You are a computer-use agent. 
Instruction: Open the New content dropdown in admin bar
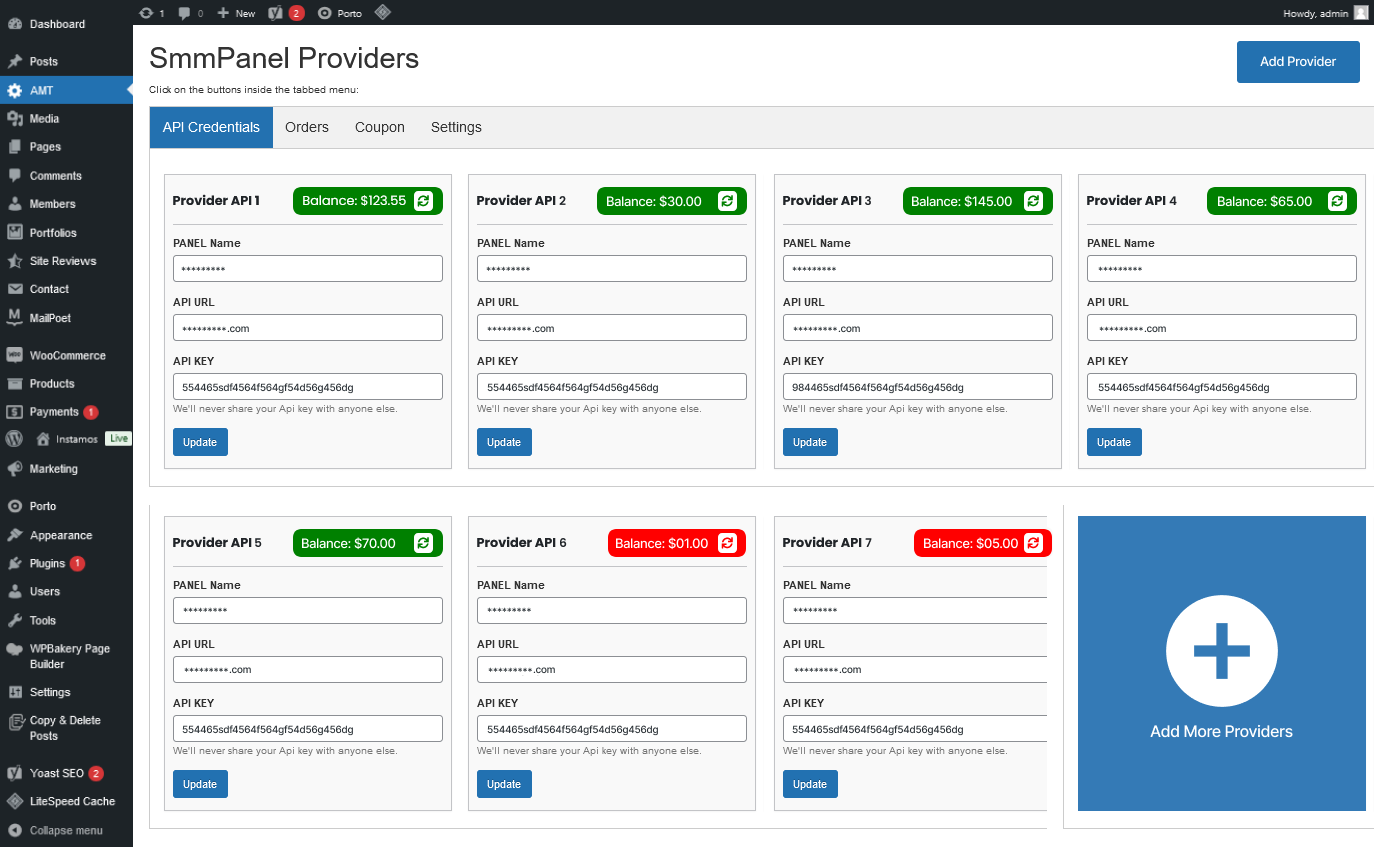point(236,13)
